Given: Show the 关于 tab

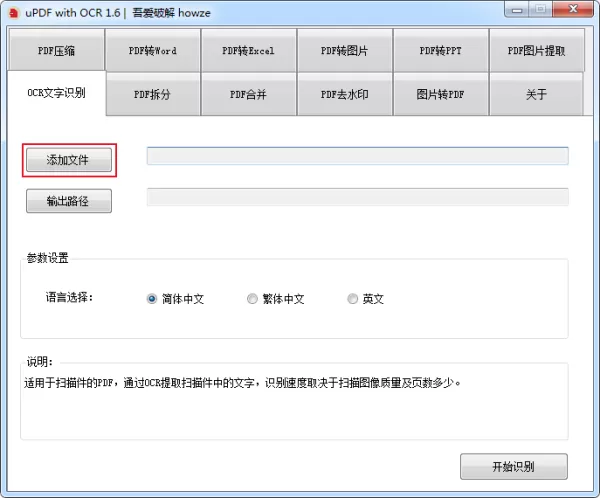Looking at the screenshot, I should 536,94.
